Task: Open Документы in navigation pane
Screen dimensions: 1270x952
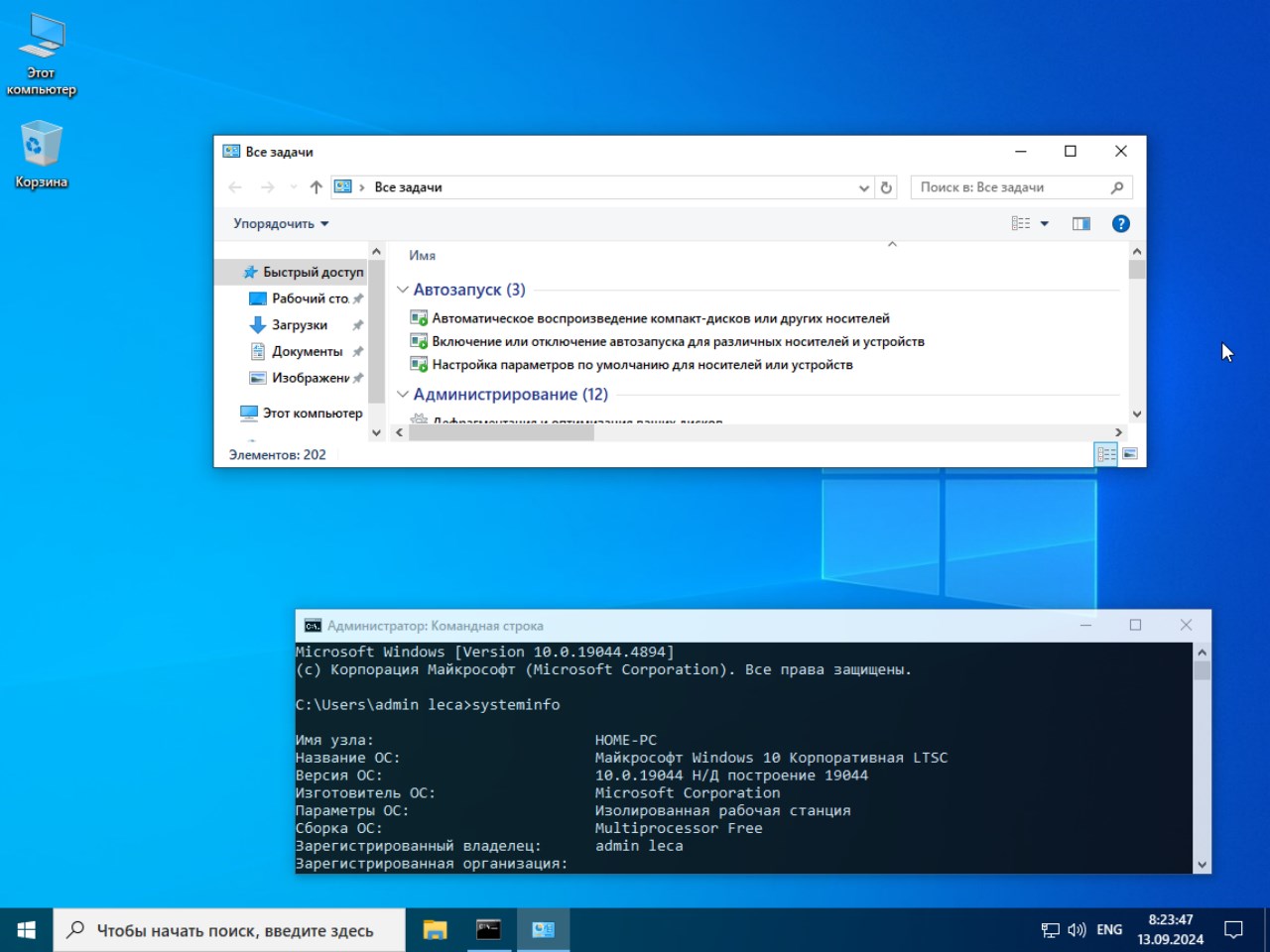Action: point(305,351)
